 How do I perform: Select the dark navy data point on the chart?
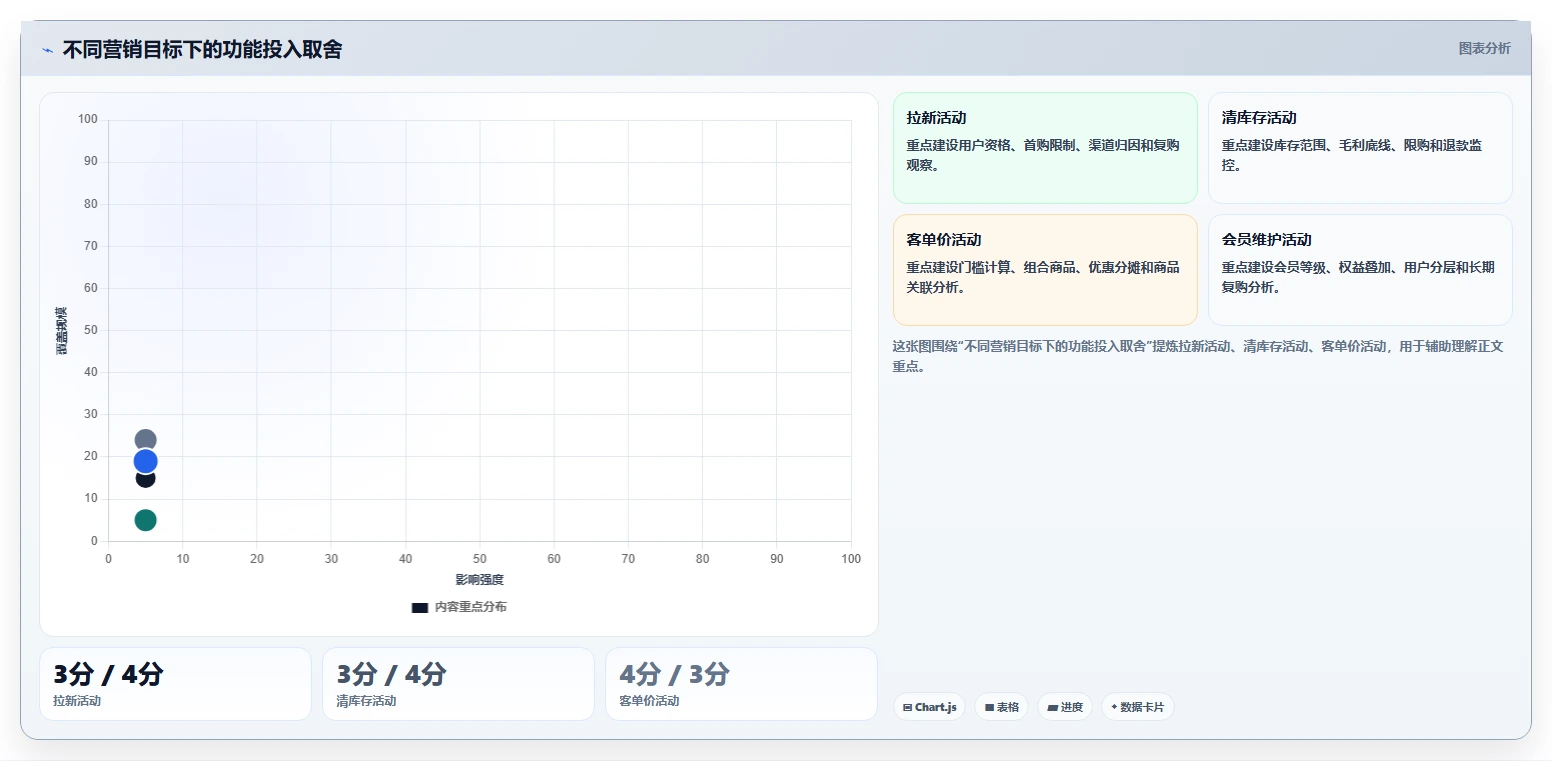tap(145, 478)
